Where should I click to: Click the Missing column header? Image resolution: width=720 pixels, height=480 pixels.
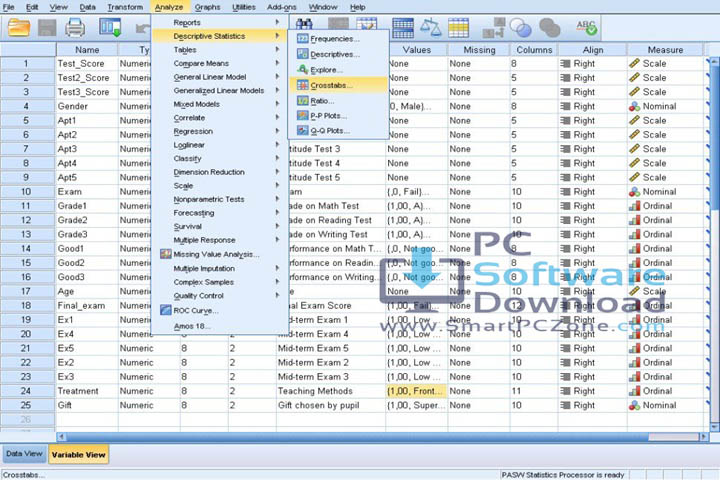(479, 50)
